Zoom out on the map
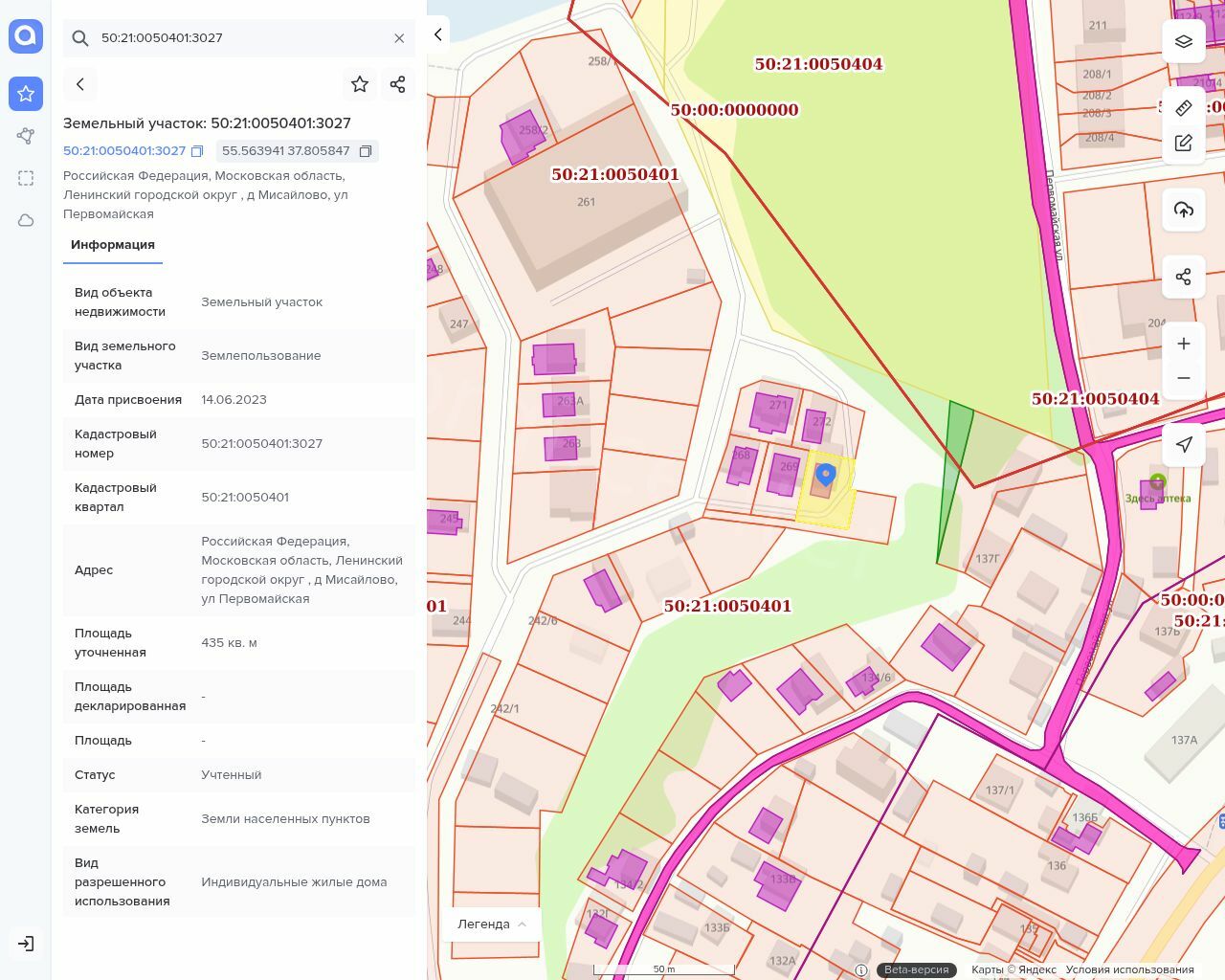Screen dimensions: 1225x980 [1184, 378]
